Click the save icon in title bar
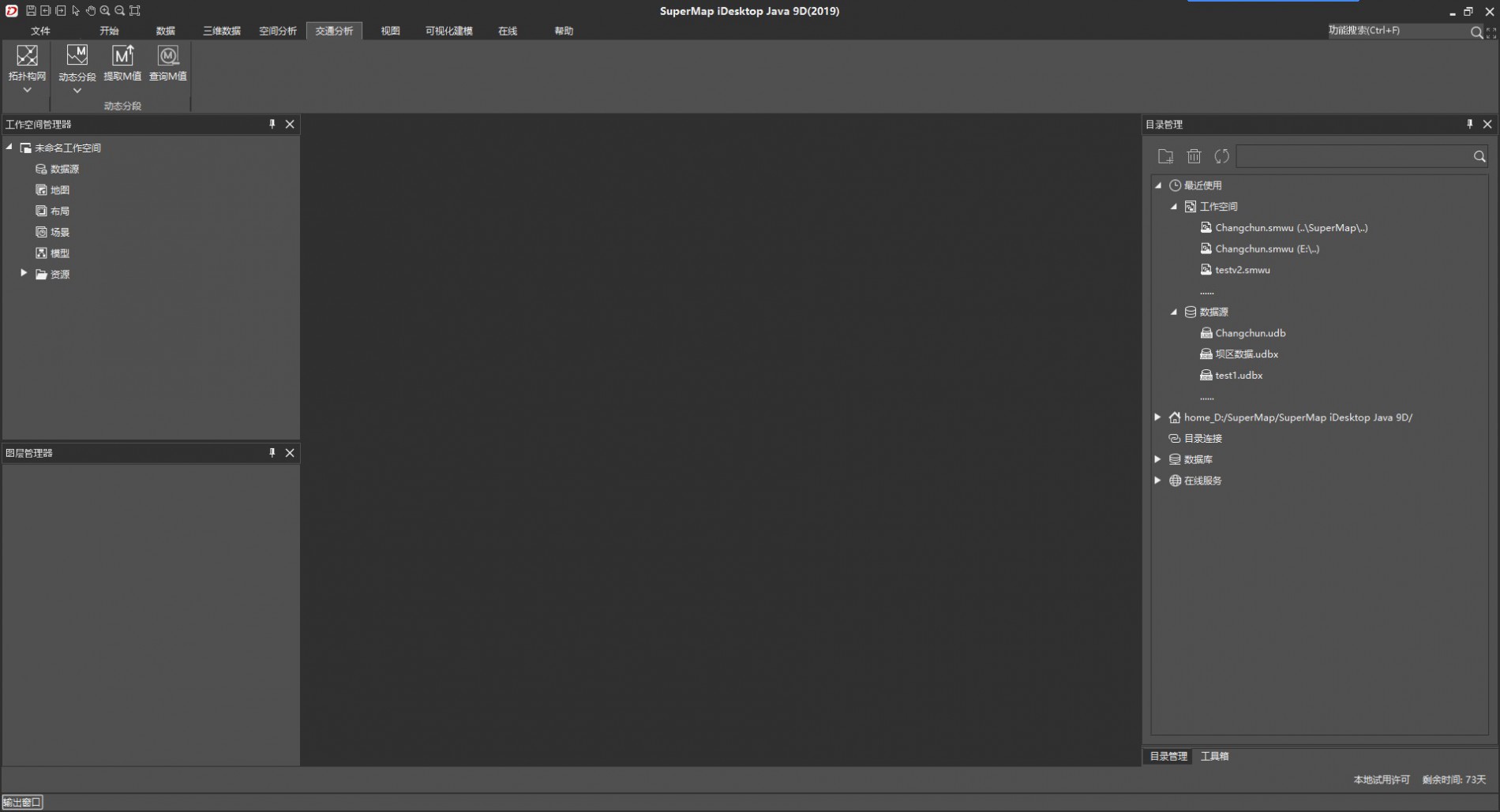This screenshot has height=812, width=1500. pyautogui.click(x=31, y=11)
